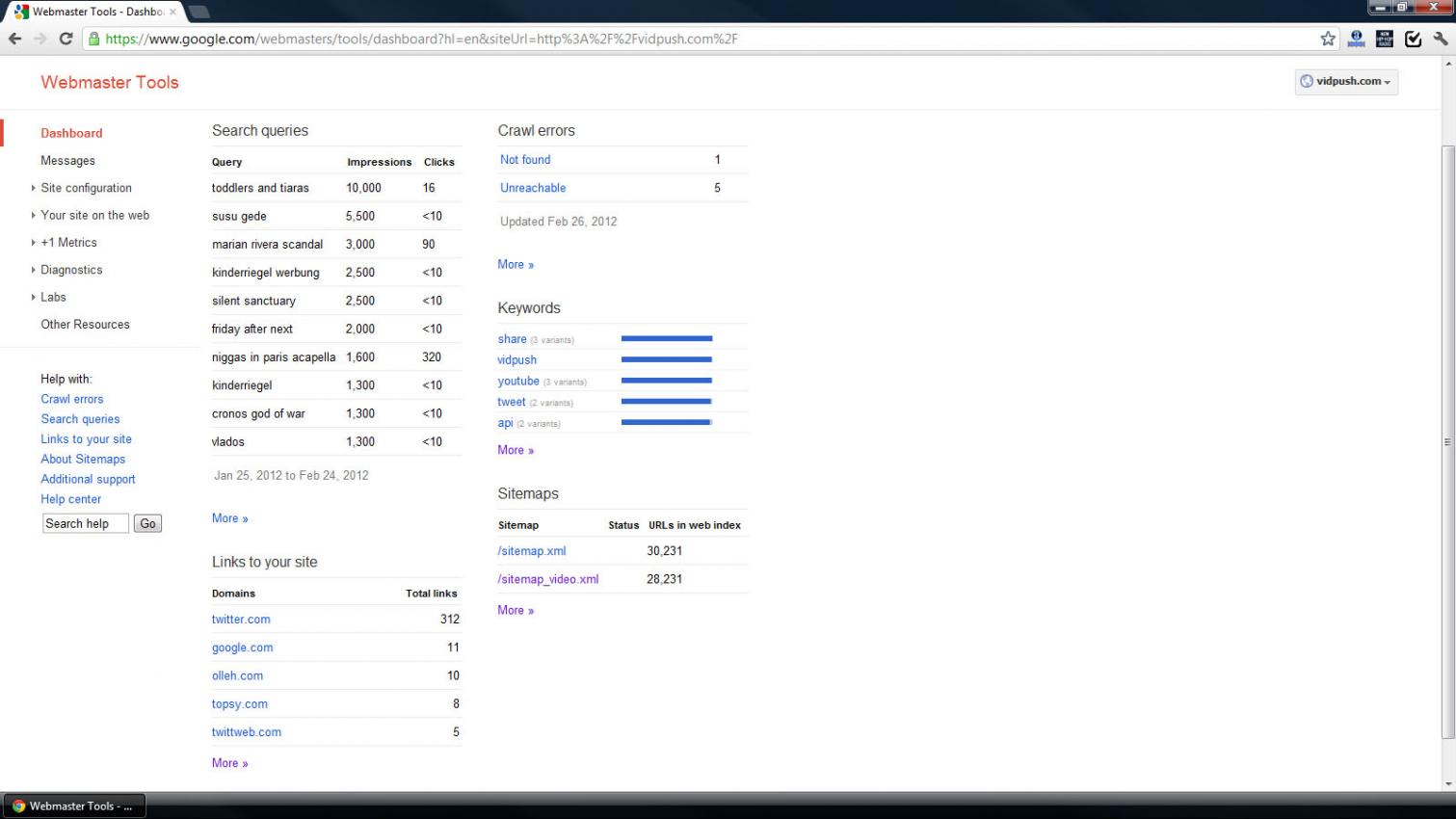This screenshot has width=1456, height=819.
Task: Open a new tab beside Webmaster Tools tab
Action: coord(199,12)
